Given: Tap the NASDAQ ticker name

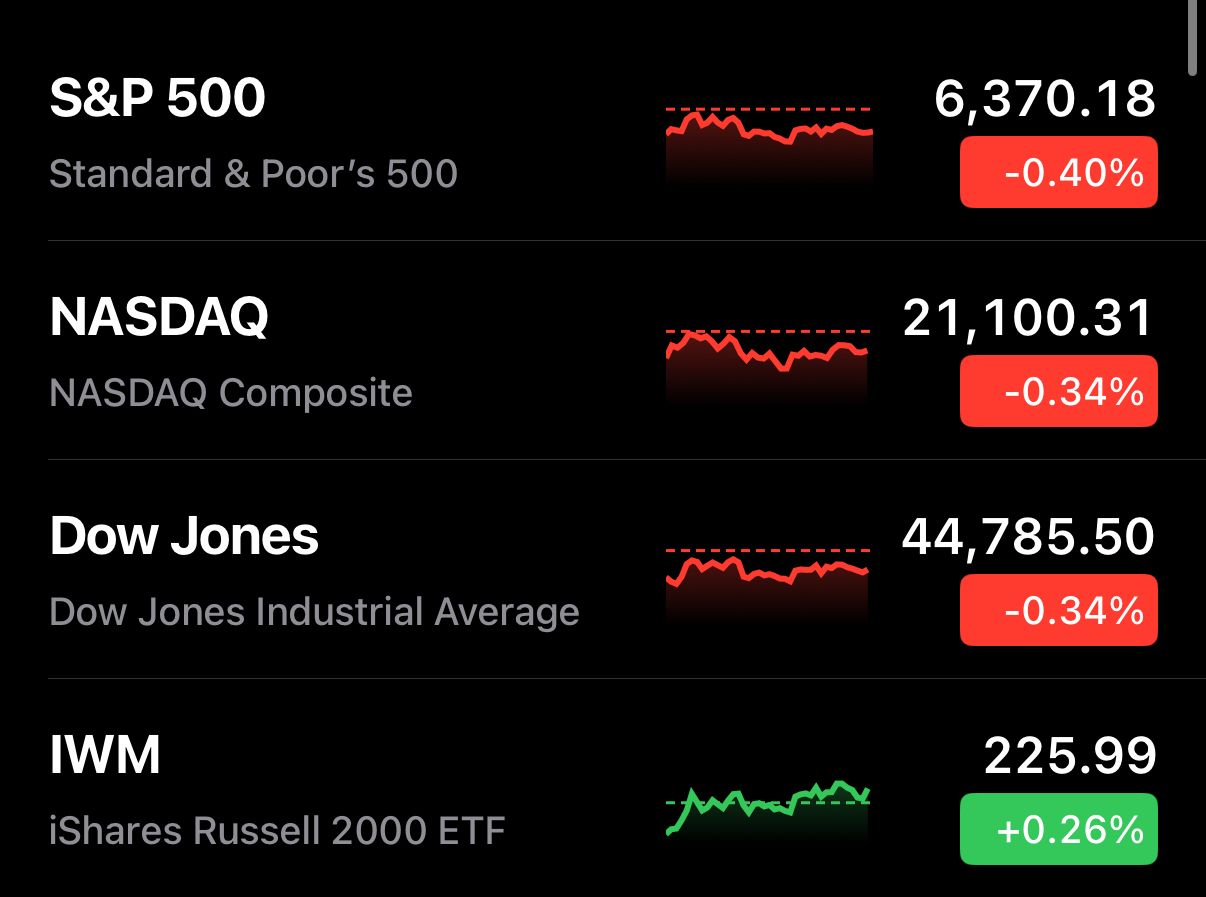Looking at the screenshot, I should click(x=159, y=318).
